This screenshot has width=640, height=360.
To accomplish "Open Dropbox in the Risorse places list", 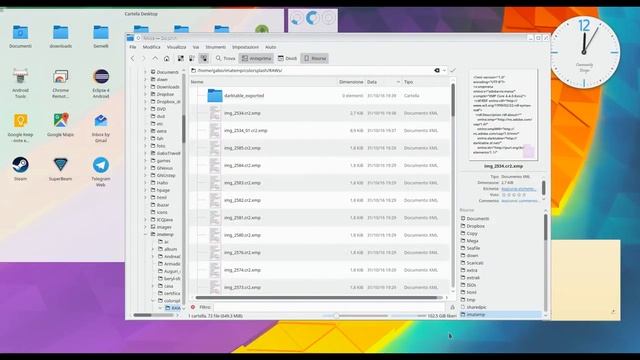I will coord(476,226).
